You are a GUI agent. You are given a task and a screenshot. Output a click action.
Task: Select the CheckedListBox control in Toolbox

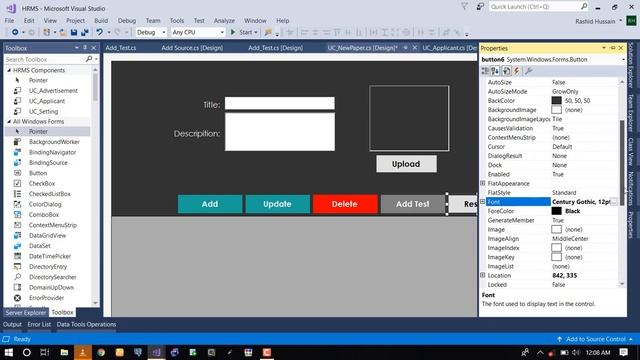point(48,194)
